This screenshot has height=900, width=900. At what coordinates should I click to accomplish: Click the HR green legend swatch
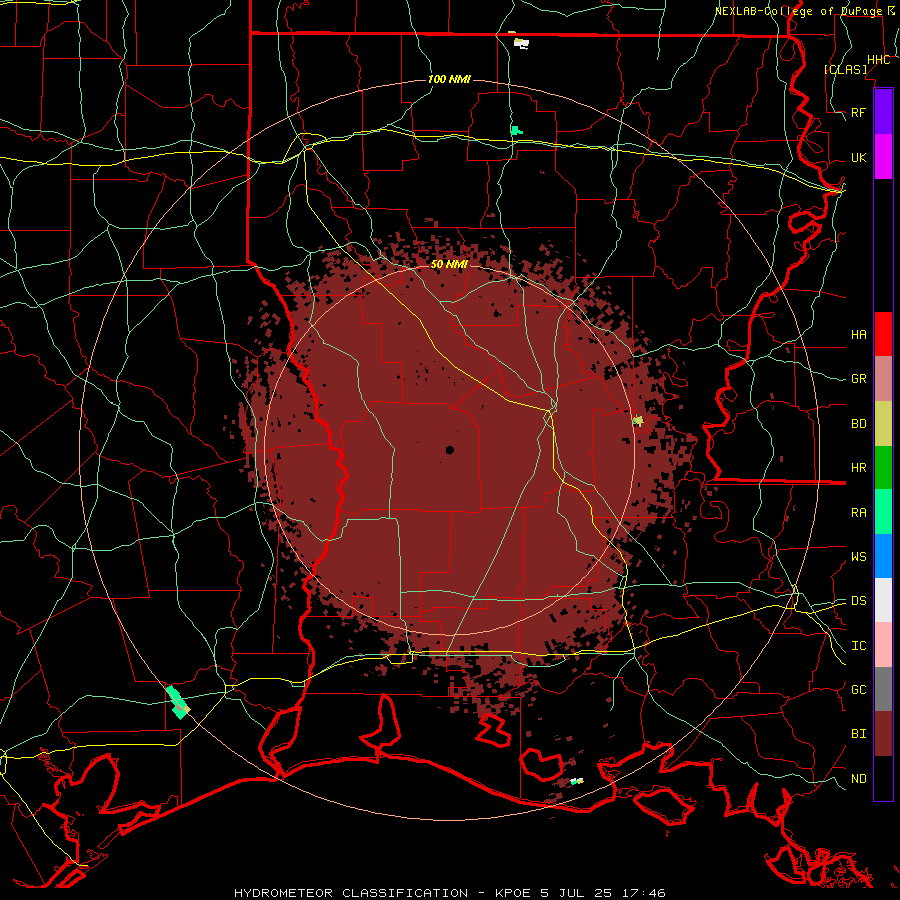coord(883,467)
